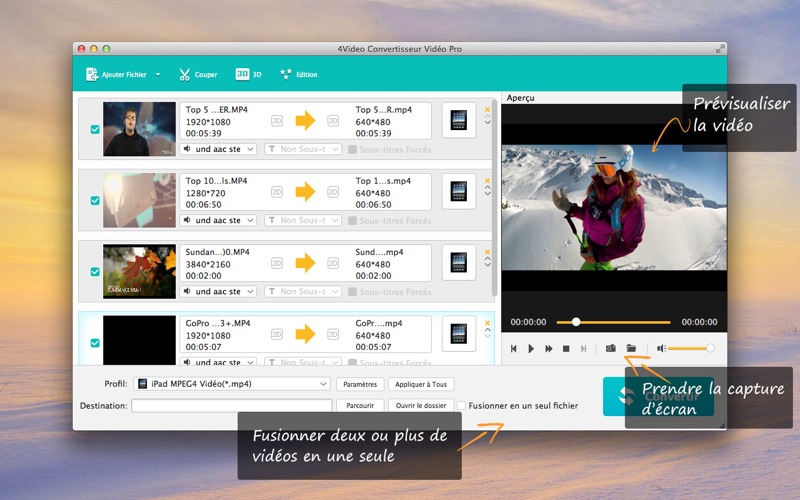
Task: Adjust the preview volume slider
Action: [691, 348]
